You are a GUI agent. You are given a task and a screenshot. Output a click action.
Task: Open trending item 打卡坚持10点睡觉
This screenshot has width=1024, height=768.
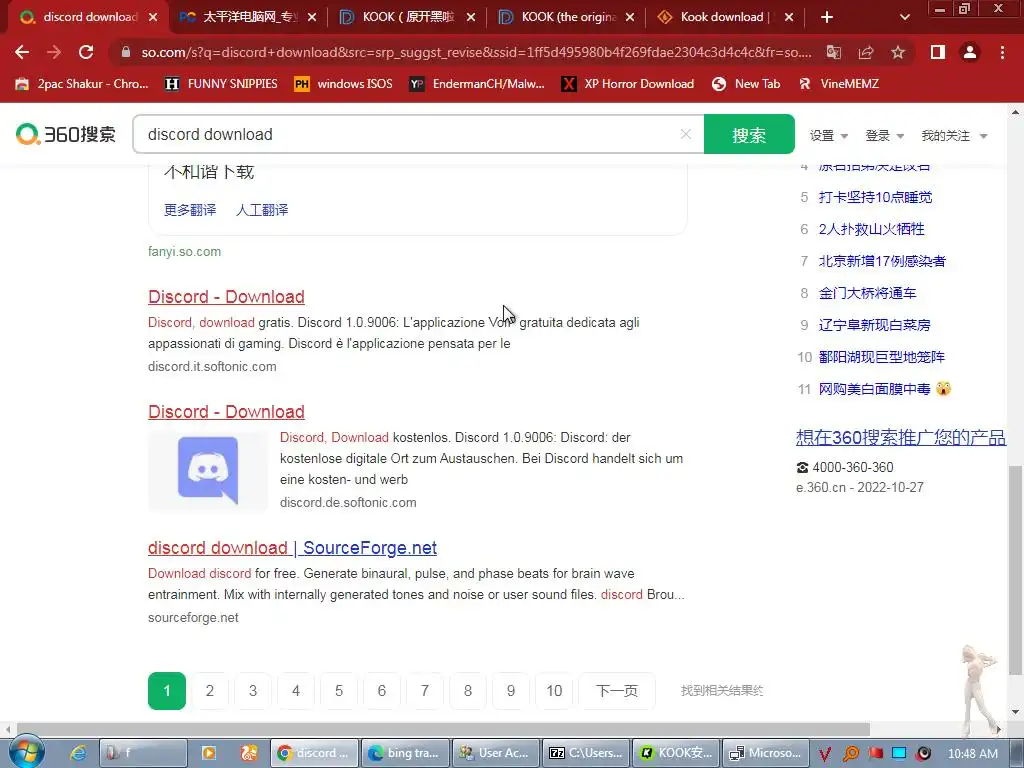coord(875,197)
